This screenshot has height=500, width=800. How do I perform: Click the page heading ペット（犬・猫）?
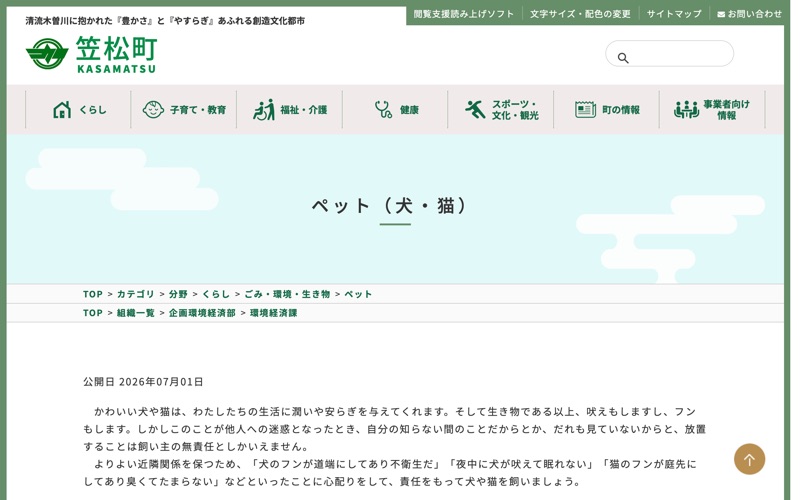(390, 206)
